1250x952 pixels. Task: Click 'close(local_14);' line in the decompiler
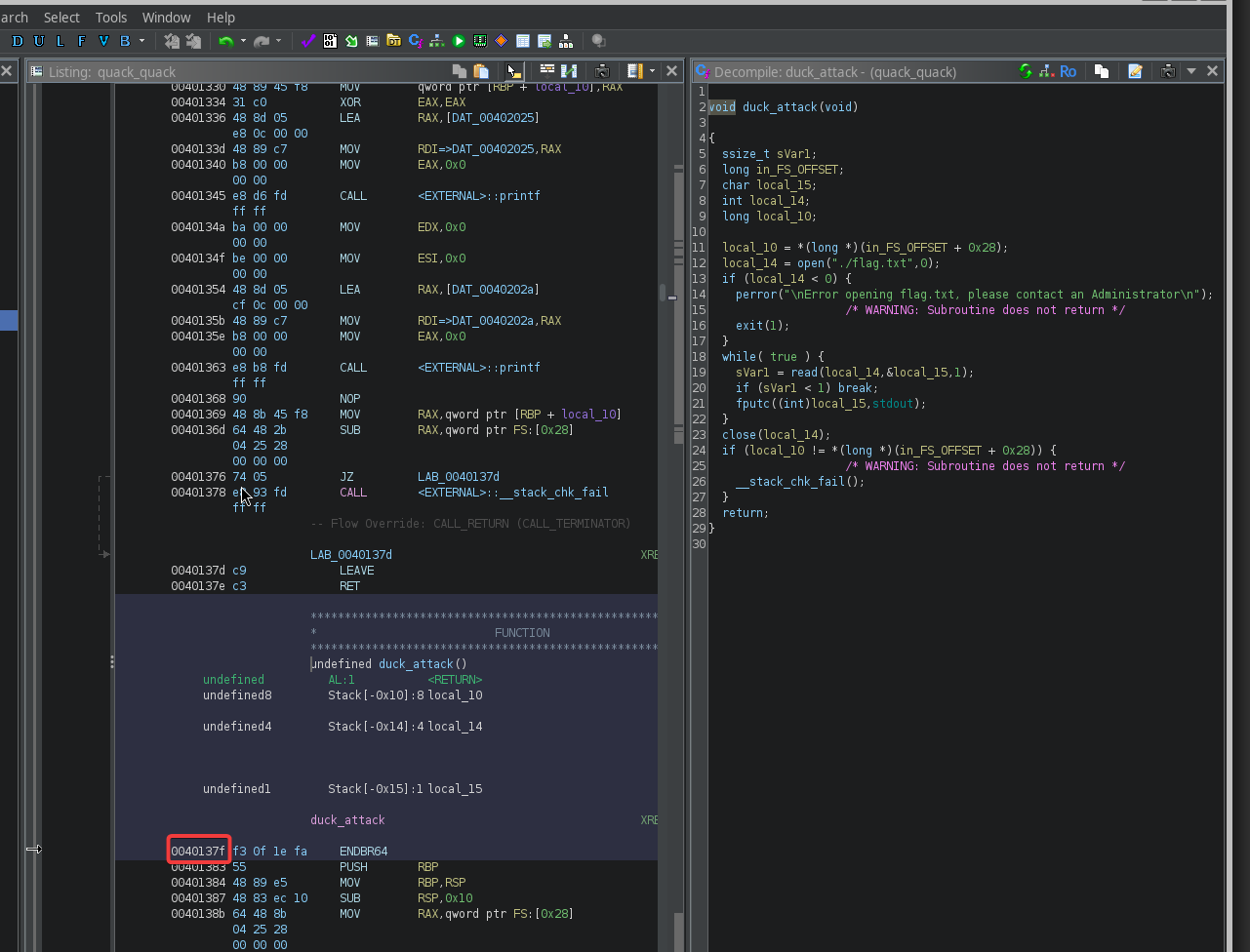[x=776, y=435]
